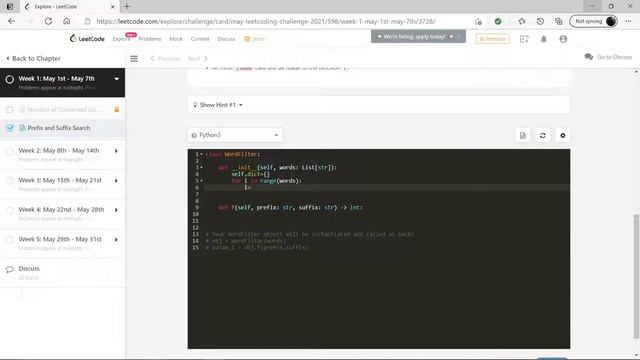This screenshot has height=360, width=640.
Task: Expand Week 4: May 22nd - May 28th arrow
Action: (116, 210)
